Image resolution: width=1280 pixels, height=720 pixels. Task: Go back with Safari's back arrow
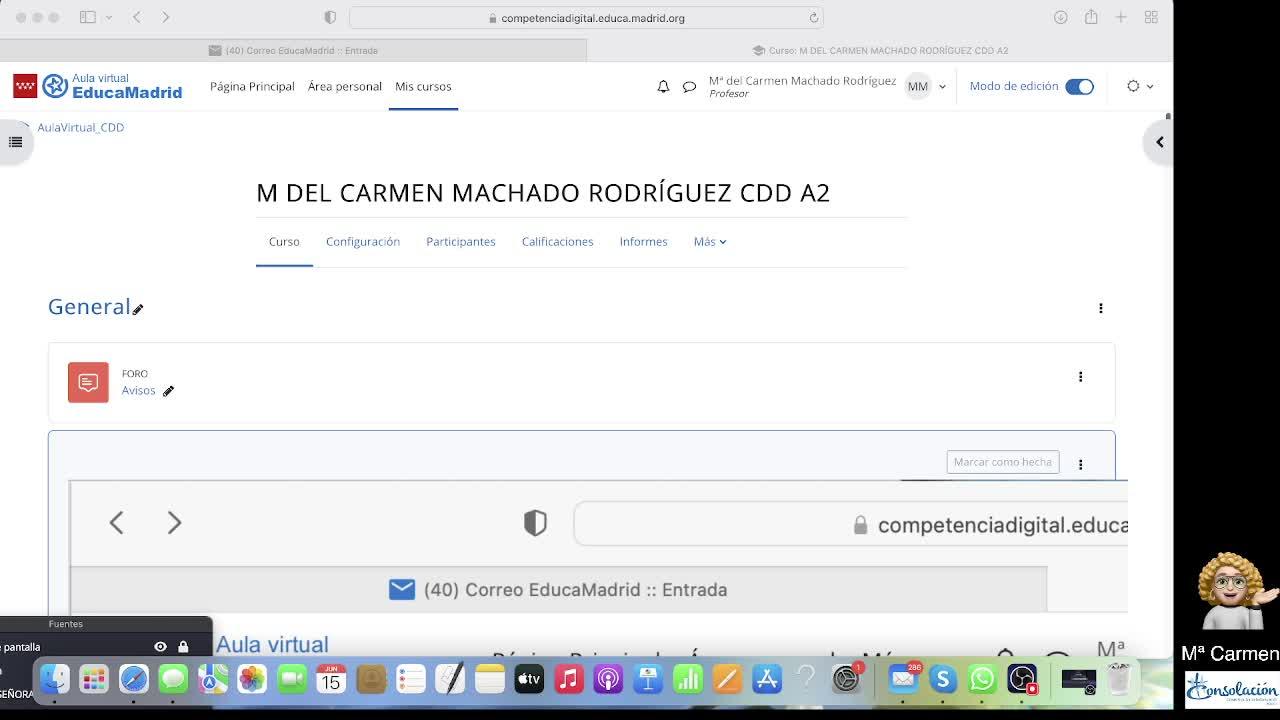click(x=137, y=17)
